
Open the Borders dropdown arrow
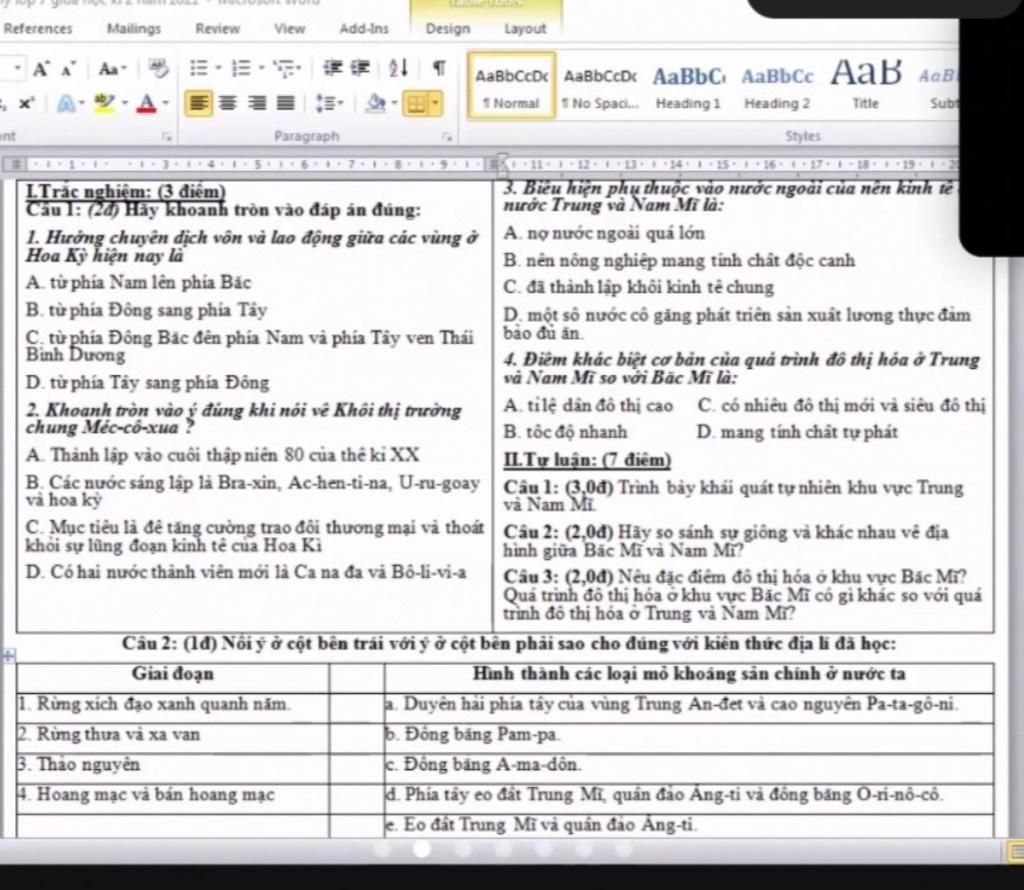tap(436, 102)
